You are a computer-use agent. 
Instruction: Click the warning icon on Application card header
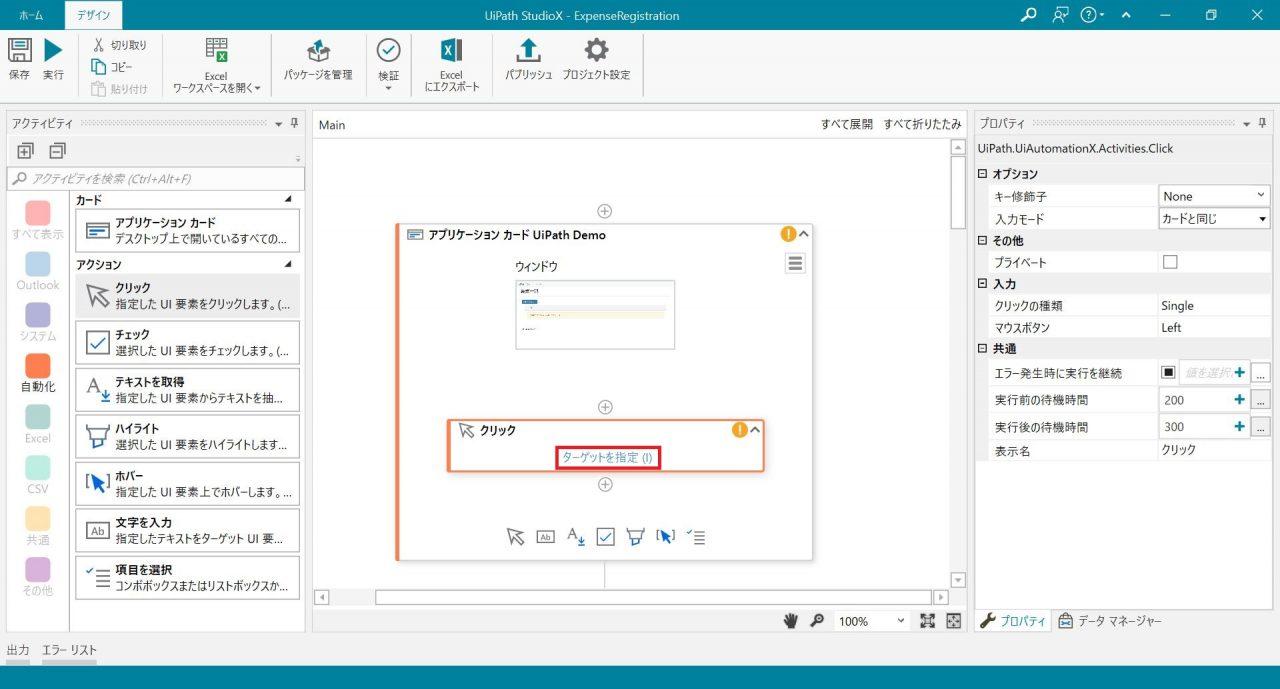coord(788,234)
